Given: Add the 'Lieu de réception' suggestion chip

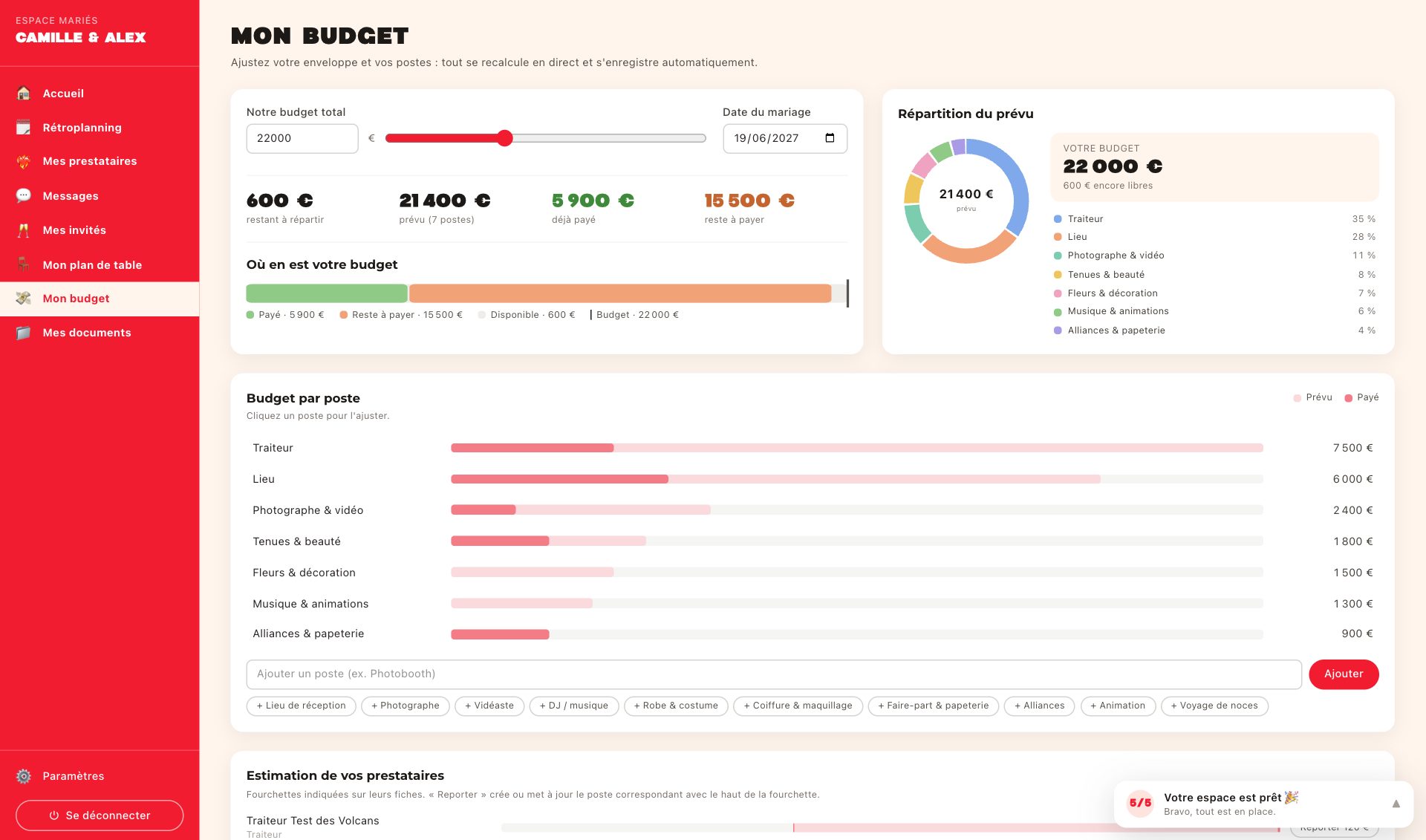Looking at the screenshot, I should (301, 706).
